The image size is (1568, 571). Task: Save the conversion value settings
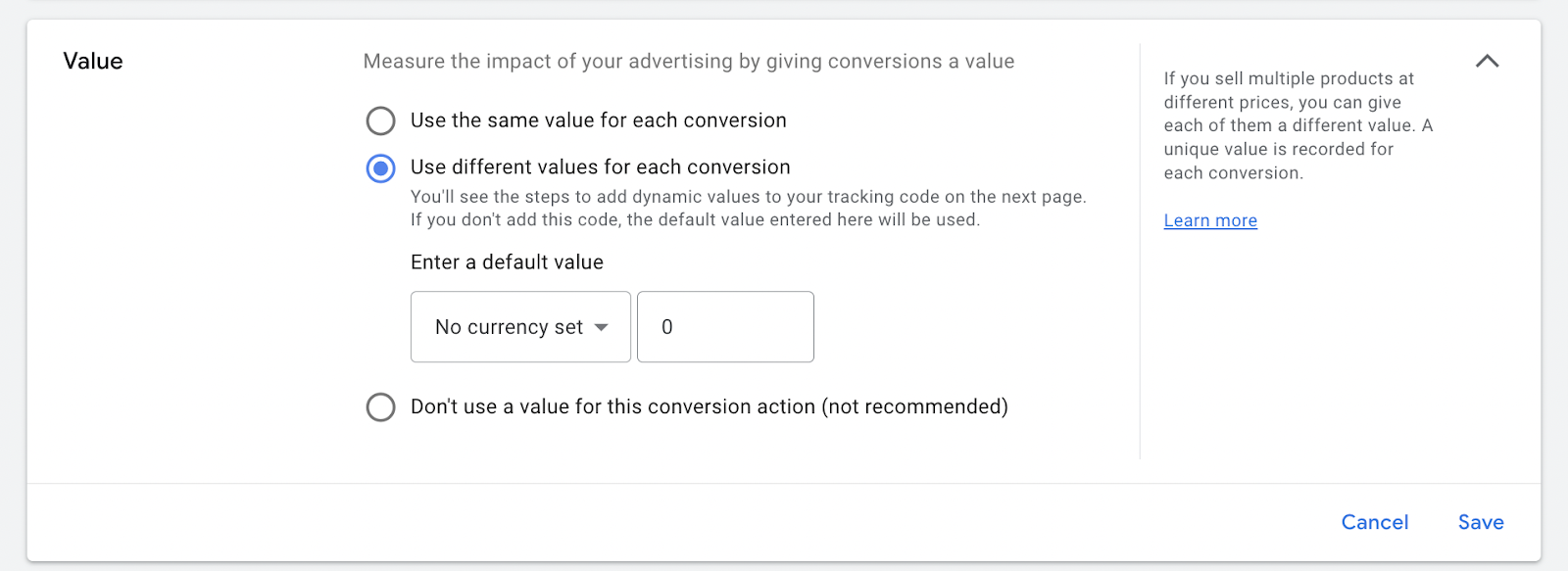click(x=1480, y=522)
